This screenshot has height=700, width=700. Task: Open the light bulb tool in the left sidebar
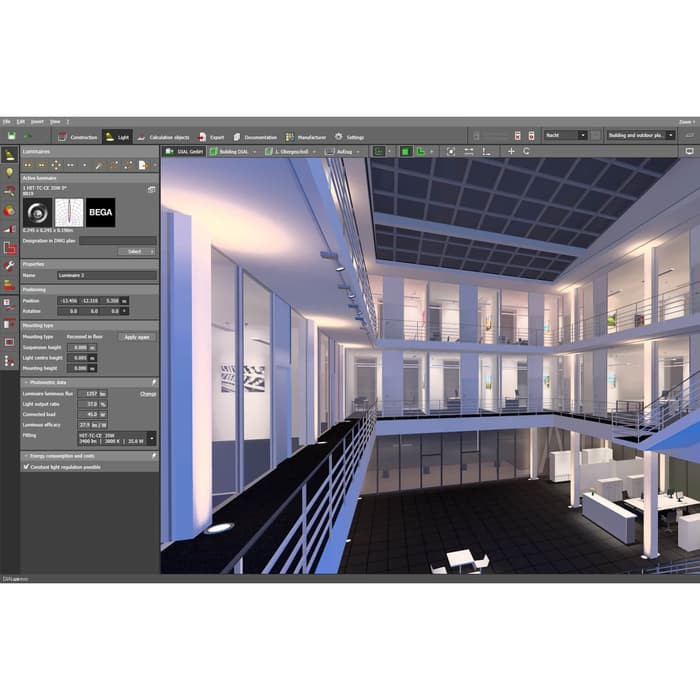10,172
